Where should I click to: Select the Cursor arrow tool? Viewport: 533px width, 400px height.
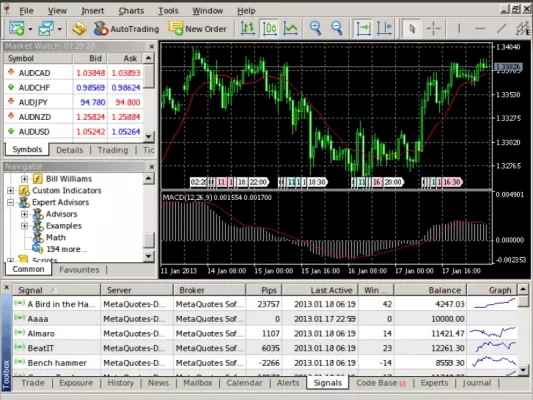[412, 29]
